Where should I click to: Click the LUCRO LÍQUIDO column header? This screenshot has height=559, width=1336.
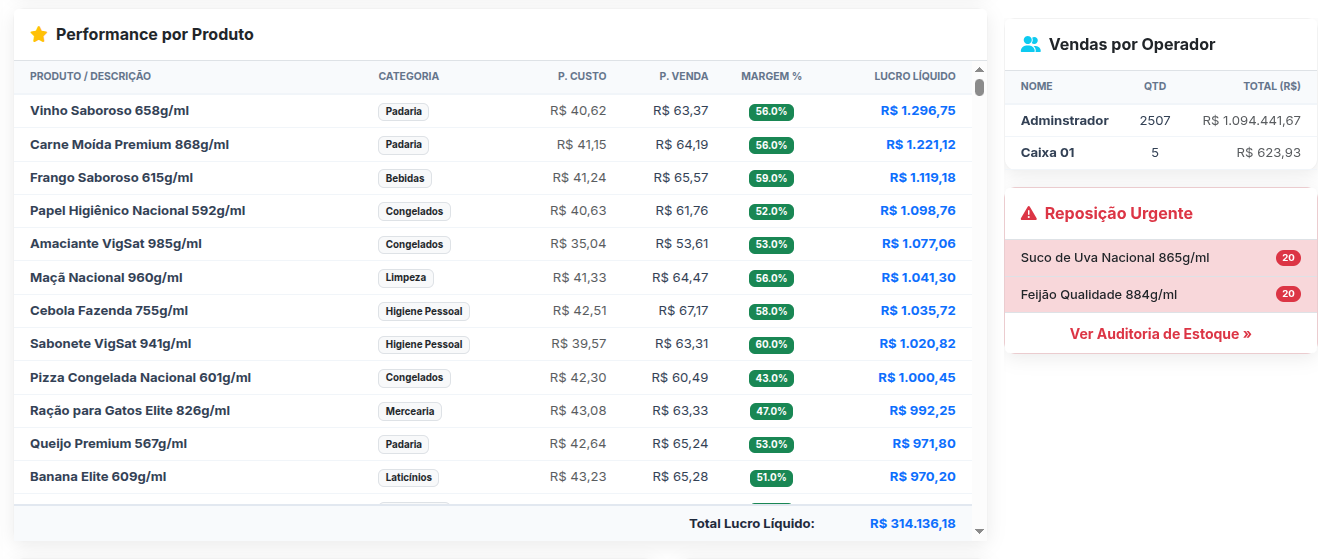click(915, 76)
